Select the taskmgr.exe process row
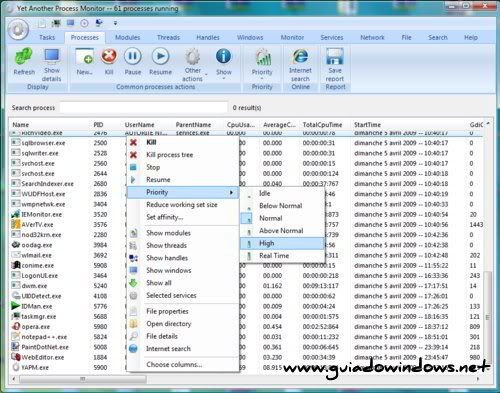Image resolution: width=500 pixels, height=393 pixels. pos(247,316)
